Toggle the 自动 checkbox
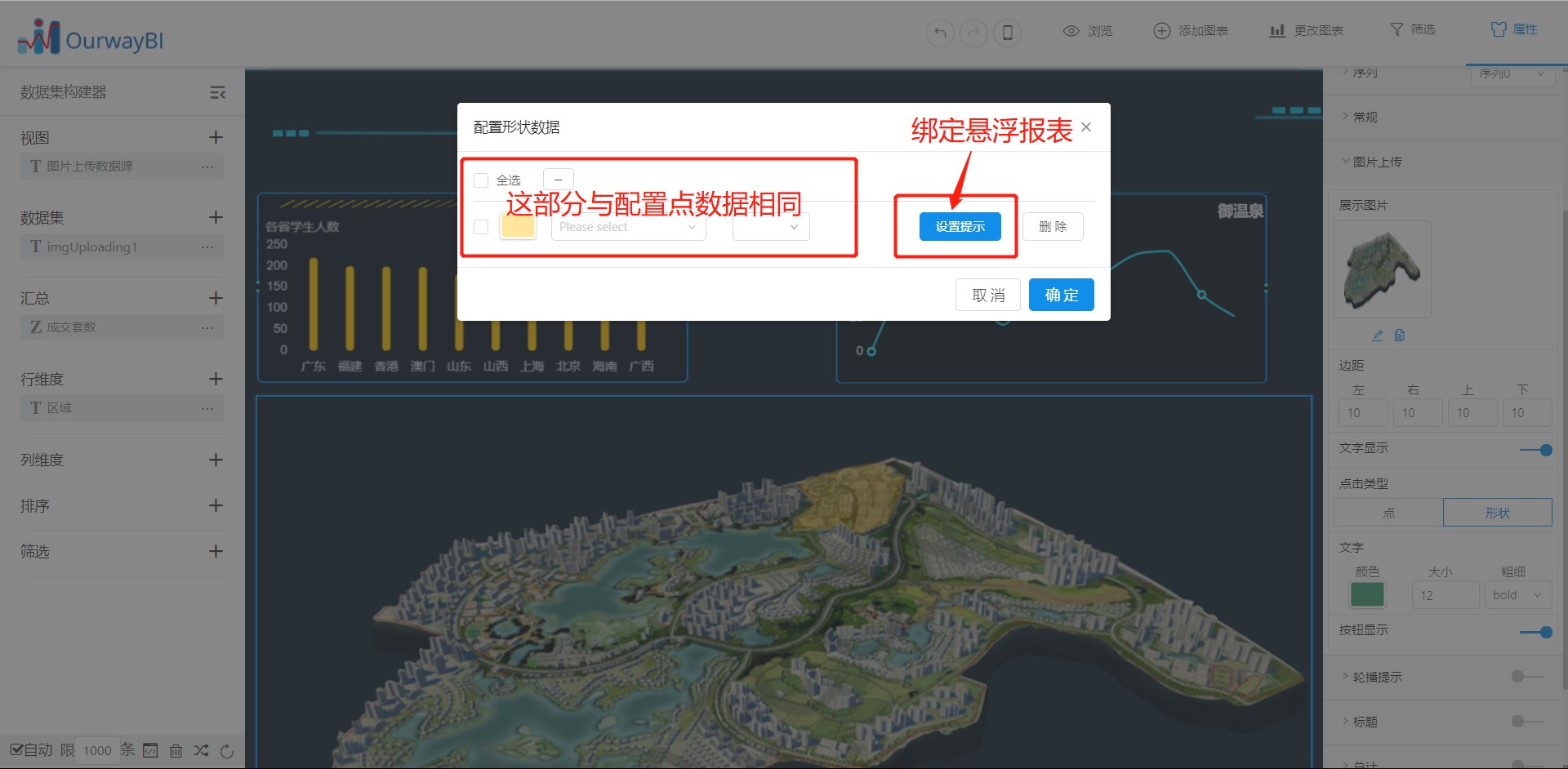The height and width of the screenshot is (769, 1568). [x=16, y=749]
